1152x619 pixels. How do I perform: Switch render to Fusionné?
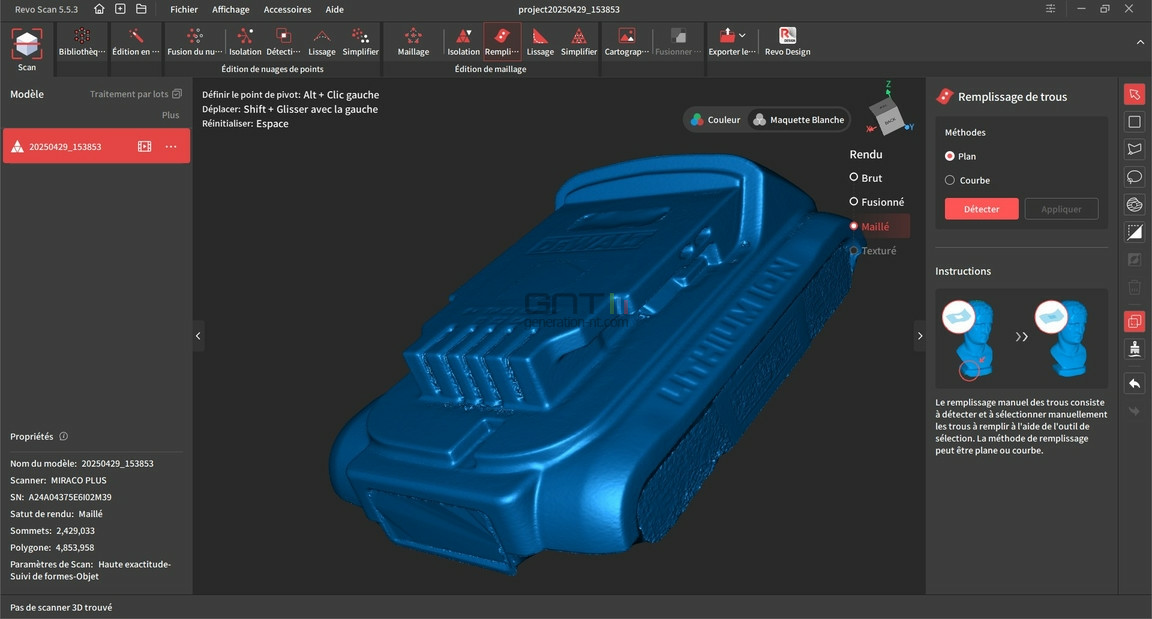(x=876, y=202)
